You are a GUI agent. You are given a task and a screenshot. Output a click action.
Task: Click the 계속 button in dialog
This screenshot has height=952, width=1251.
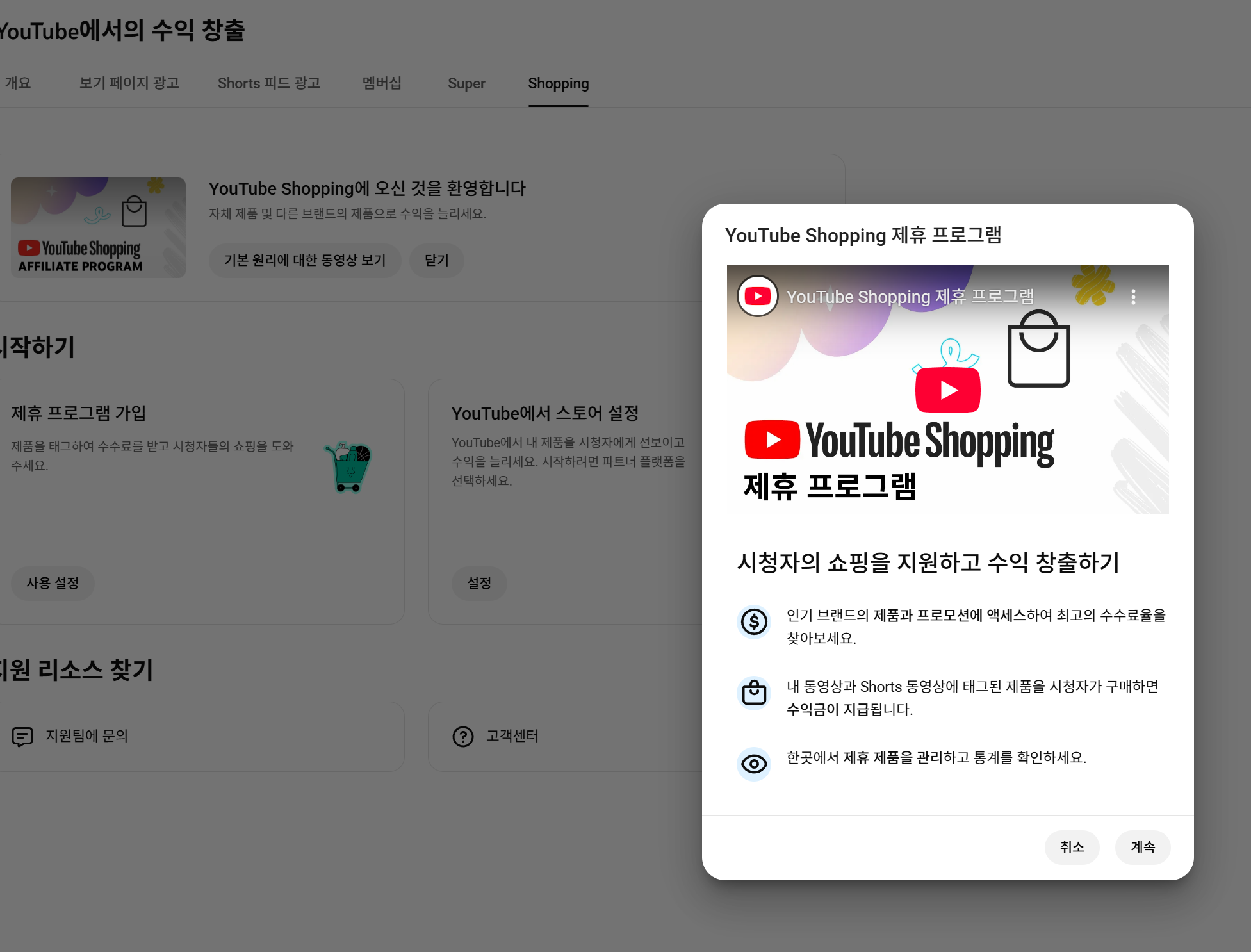click(x=1142, y=847)
